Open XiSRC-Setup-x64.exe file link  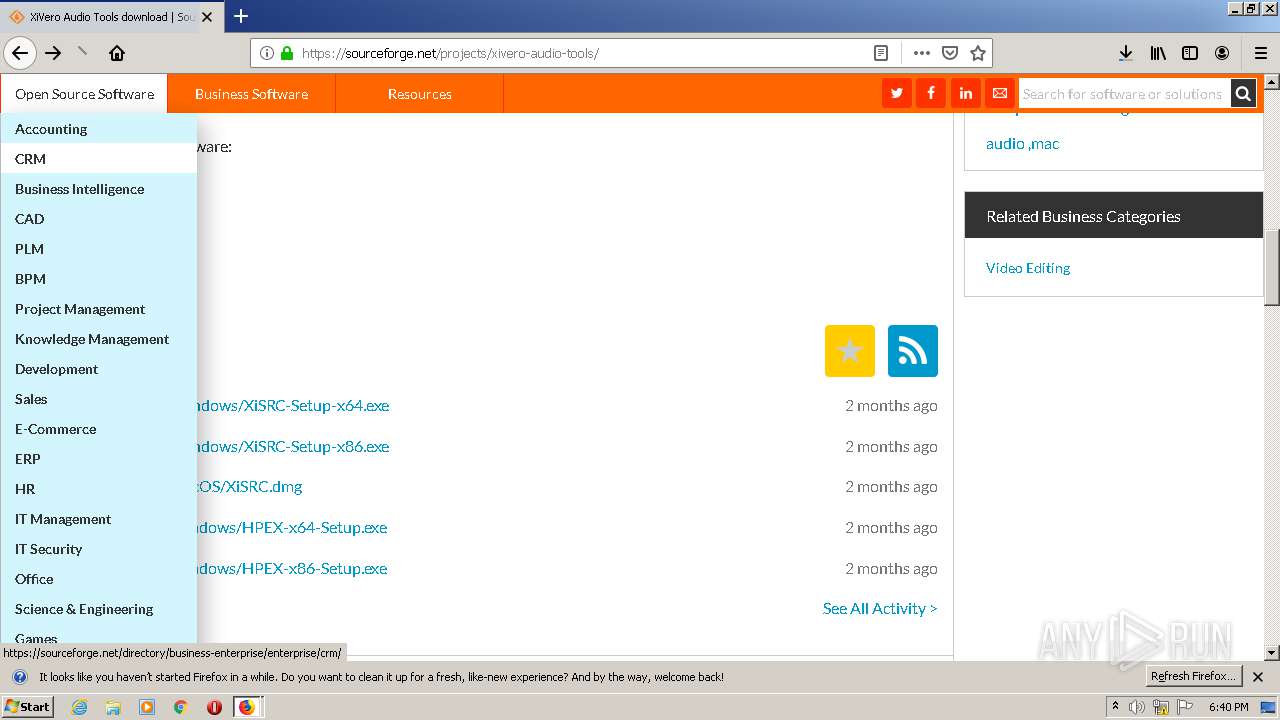[x=293, y=405]
